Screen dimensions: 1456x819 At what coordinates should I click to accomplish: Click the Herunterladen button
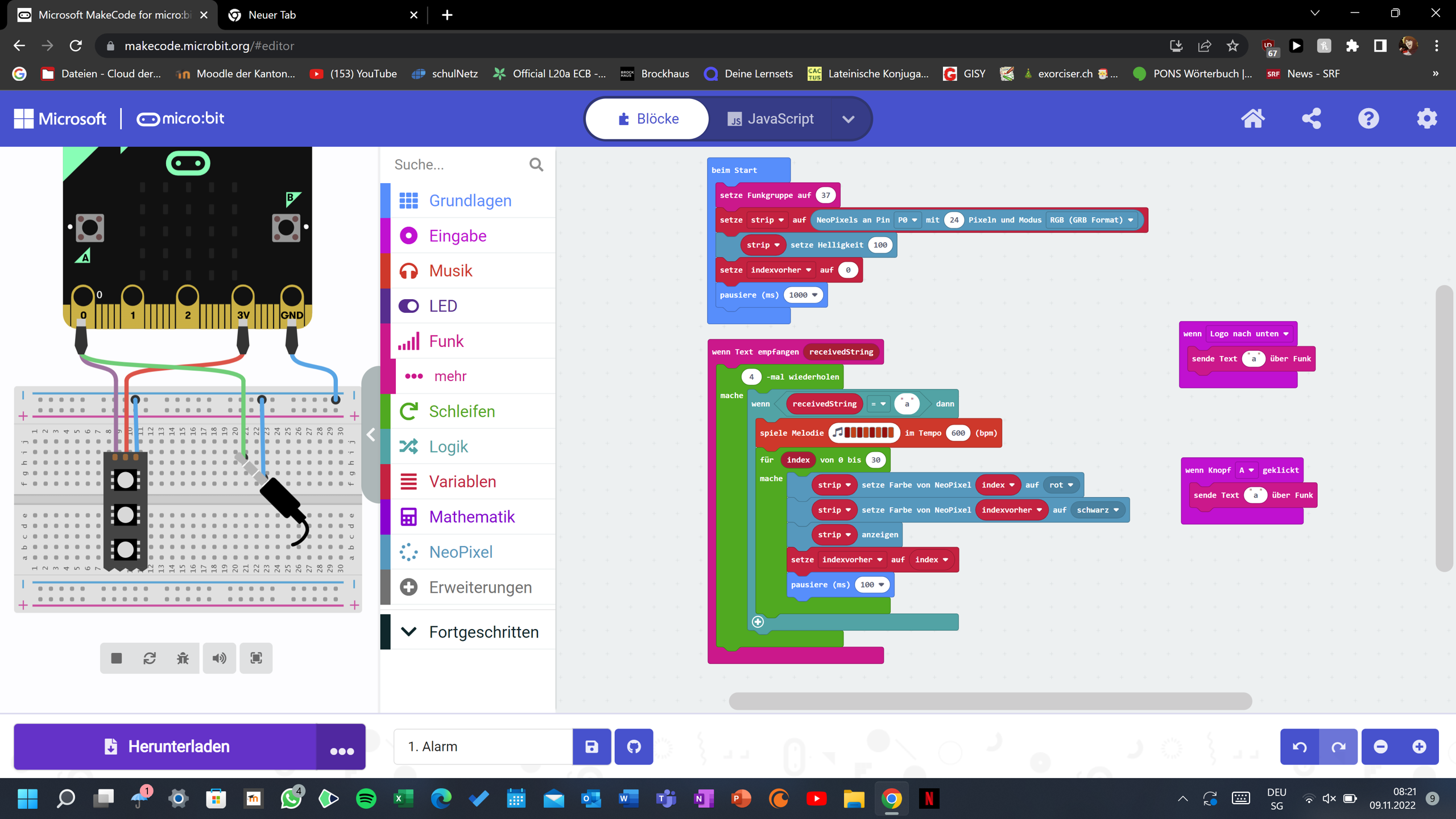[165, 746]
